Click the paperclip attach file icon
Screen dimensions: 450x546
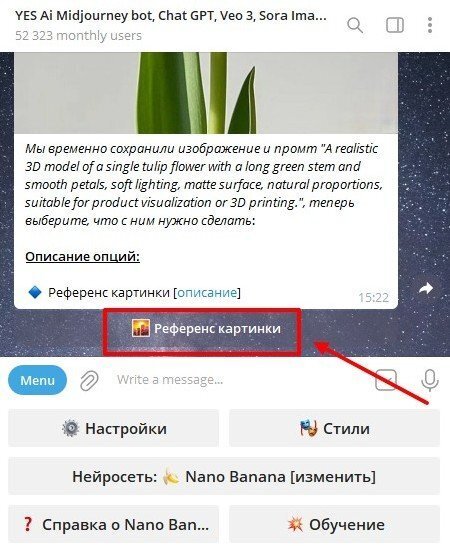point(89,380)
